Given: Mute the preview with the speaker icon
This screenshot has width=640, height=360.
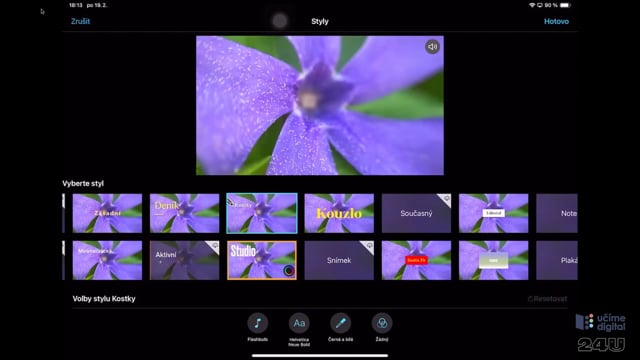Looking at the screenshot, I should click(432, 47).
